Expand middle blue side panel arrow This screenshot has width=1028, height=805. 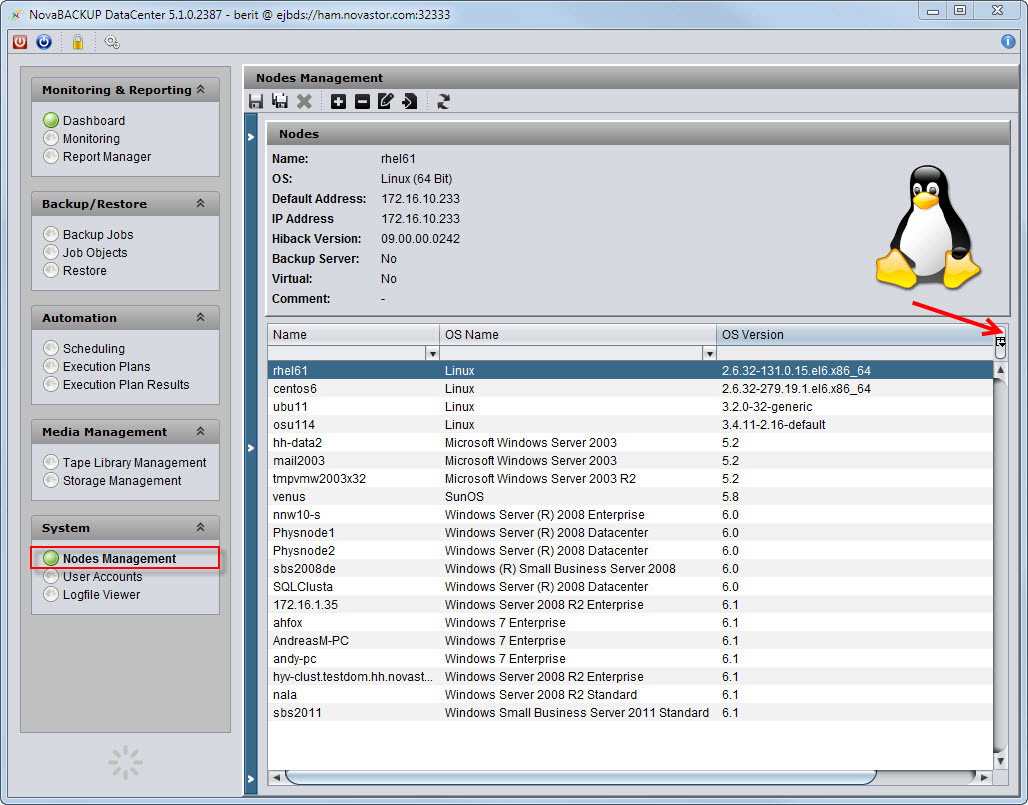(x=250, y=448)
